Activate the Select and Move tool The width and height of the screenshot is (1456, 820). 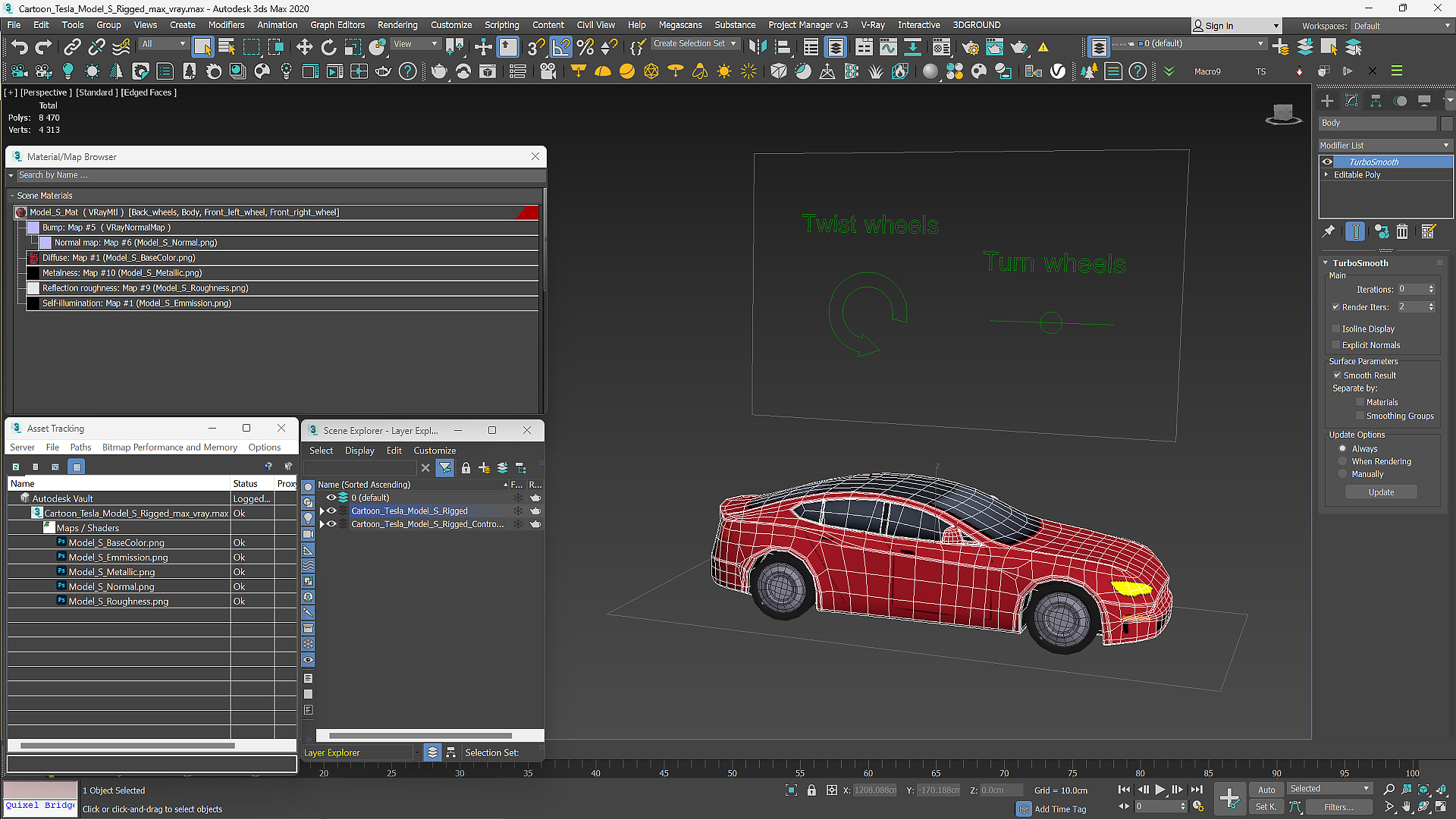pos(304,47)
